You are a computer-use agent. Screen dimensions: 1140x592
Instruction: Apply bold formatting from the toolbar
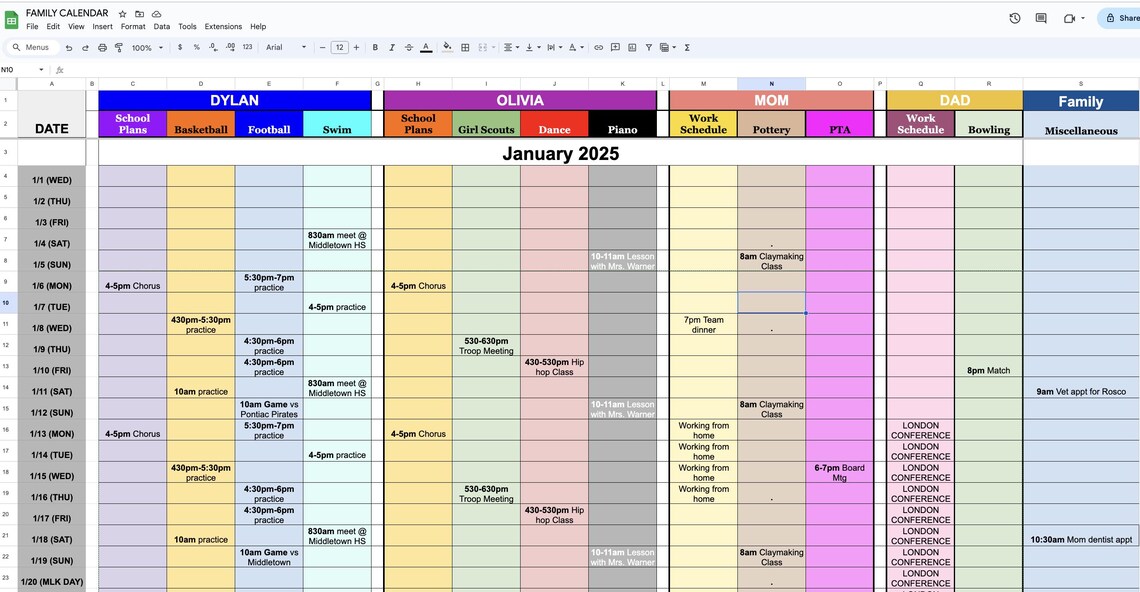[375, 47]
